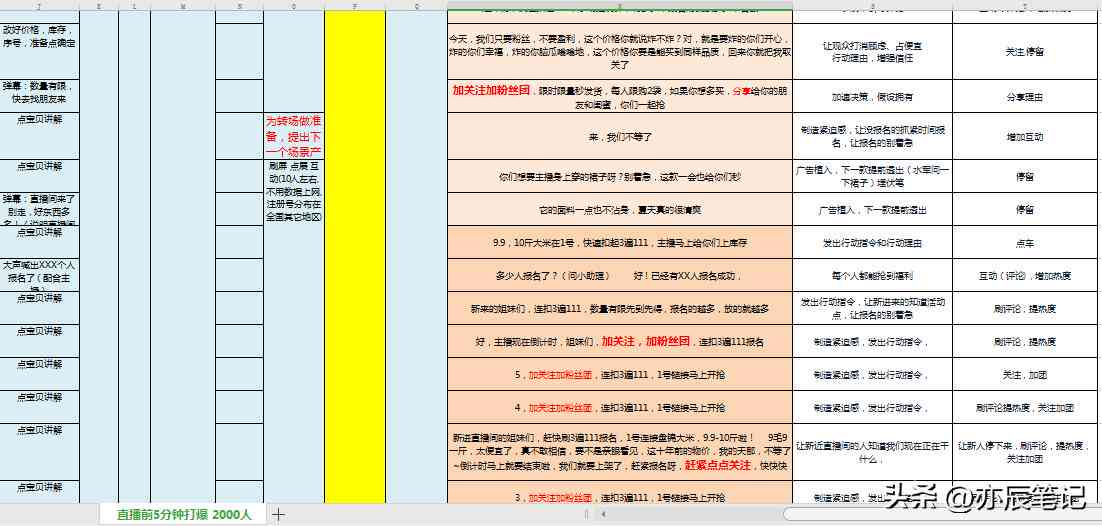Select the cell 发出行动指令和行动理由
The image size is (1102, 526).
coord(873,243)
